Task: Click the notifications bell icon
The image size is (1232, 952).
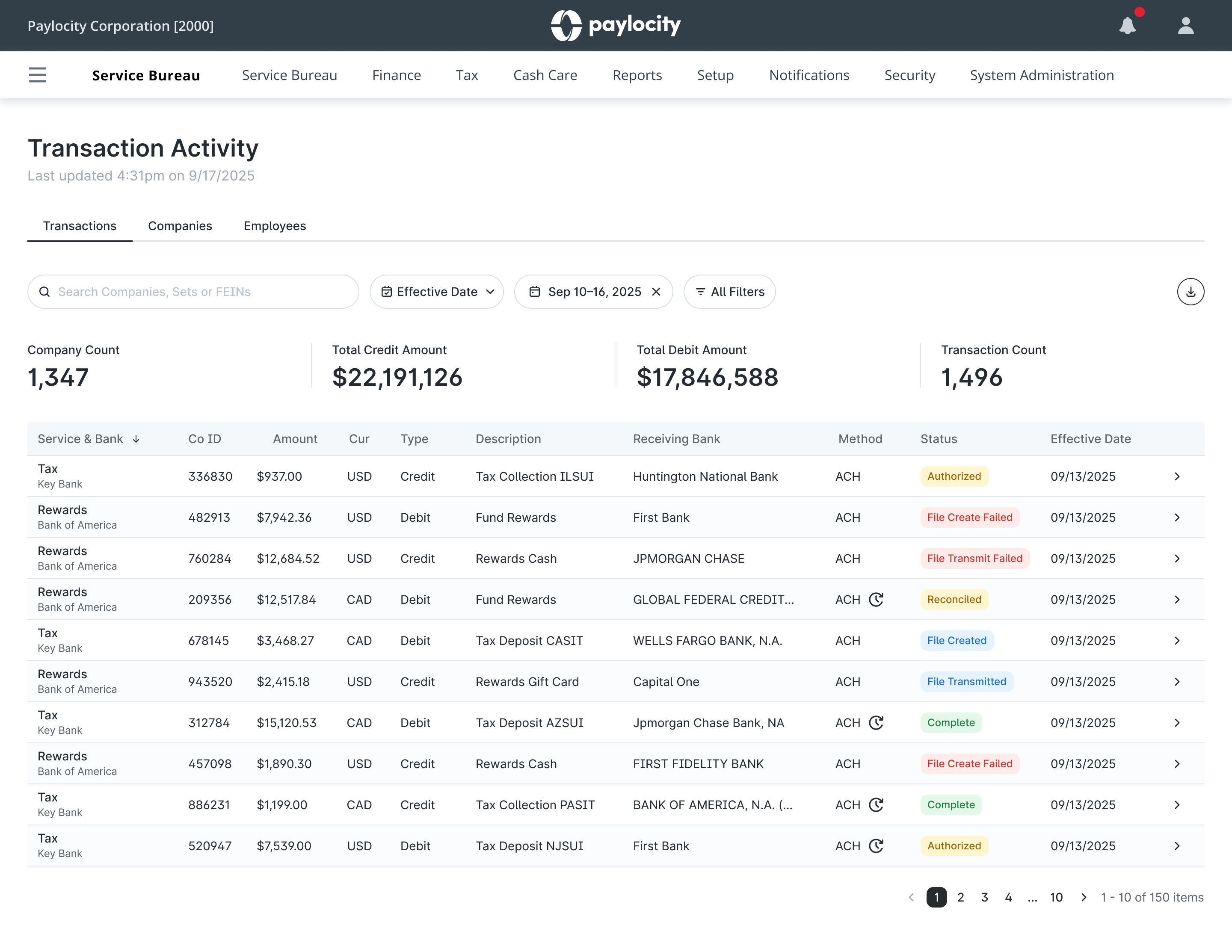Action: [1127, 26]
